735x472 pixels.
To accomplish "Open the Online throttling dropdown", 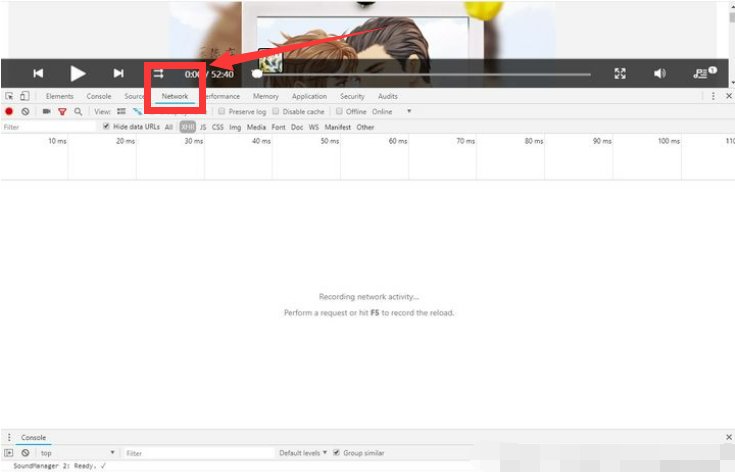I will (x=392, y=112).
